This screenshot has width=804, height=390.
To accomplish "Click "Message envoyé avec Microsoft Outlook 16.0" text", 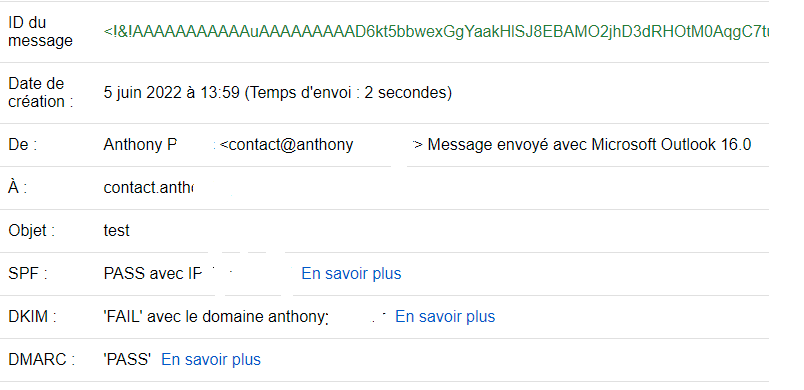I will 589,145.
